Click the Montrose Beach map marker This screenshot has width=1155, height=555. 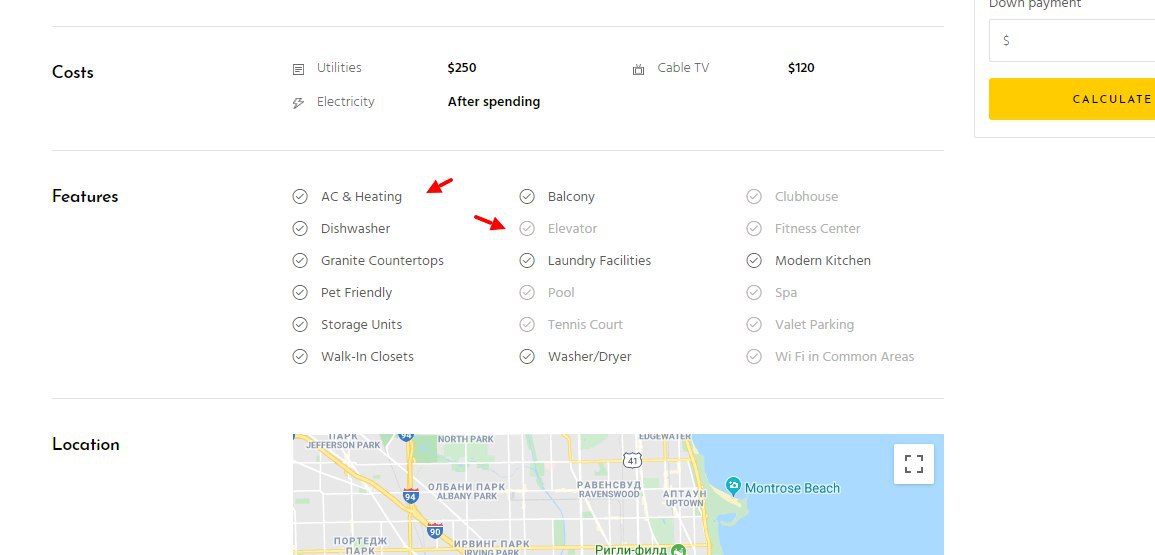[x=733, y=486]
